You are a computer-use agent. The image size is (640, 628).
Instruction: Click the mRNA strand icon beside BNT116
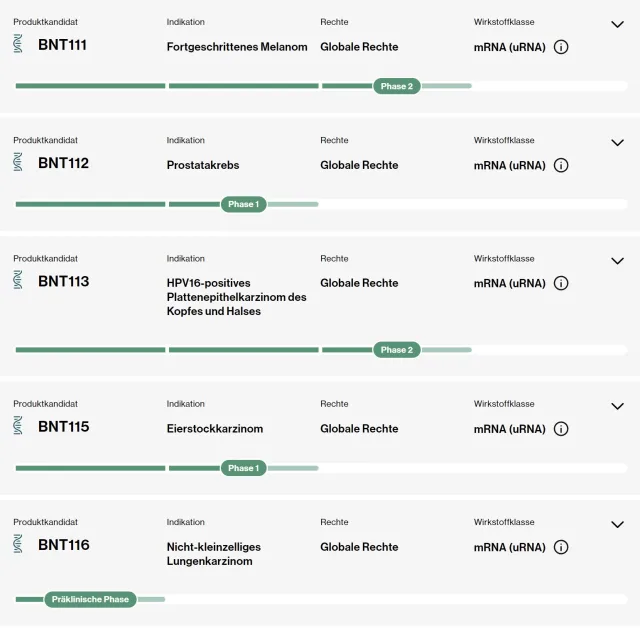[18, 544]
